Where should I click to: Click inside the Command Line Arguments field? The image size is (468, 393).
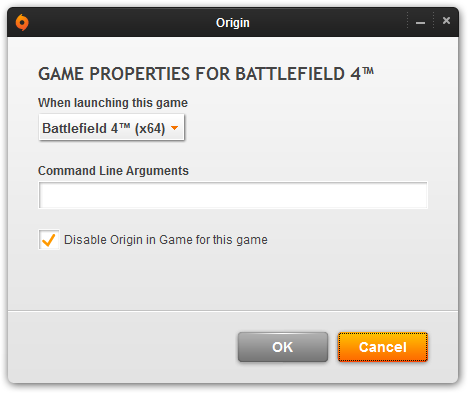coord(233,195)
